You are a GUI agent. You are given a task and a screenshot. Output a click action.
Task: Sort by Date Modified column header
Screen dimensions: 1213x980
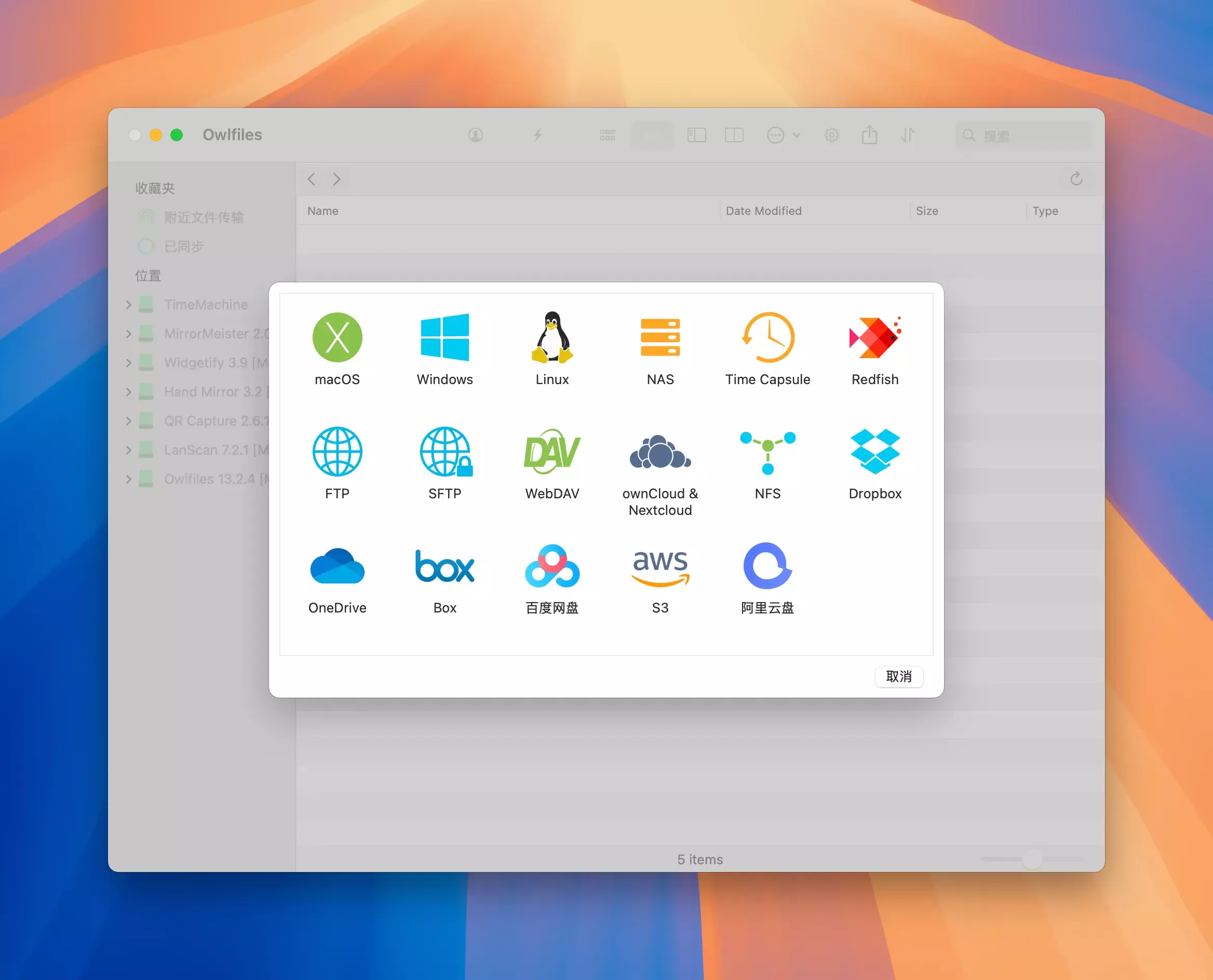763,211
